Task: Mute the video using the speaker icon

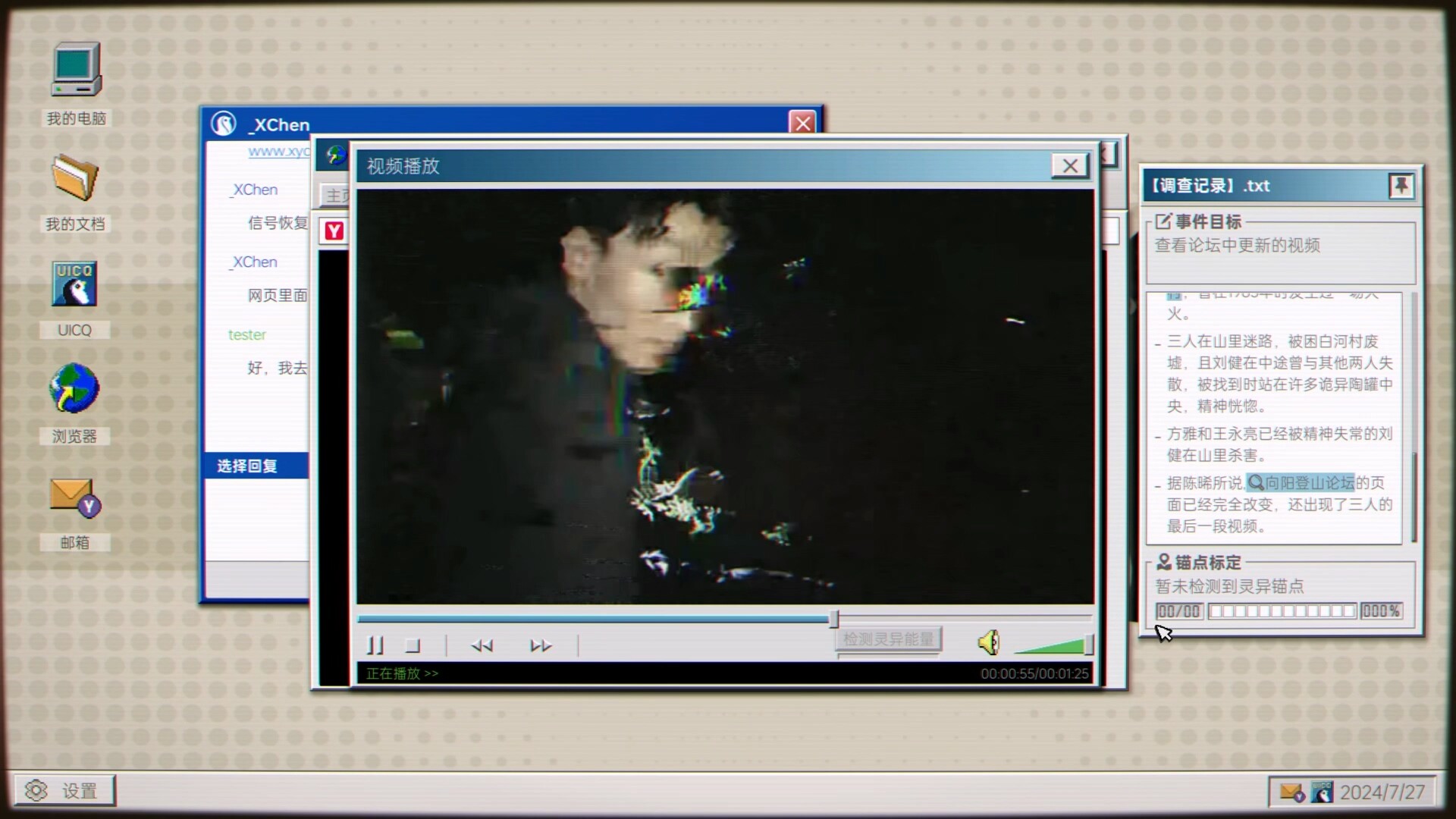Action: click(989, 643)
